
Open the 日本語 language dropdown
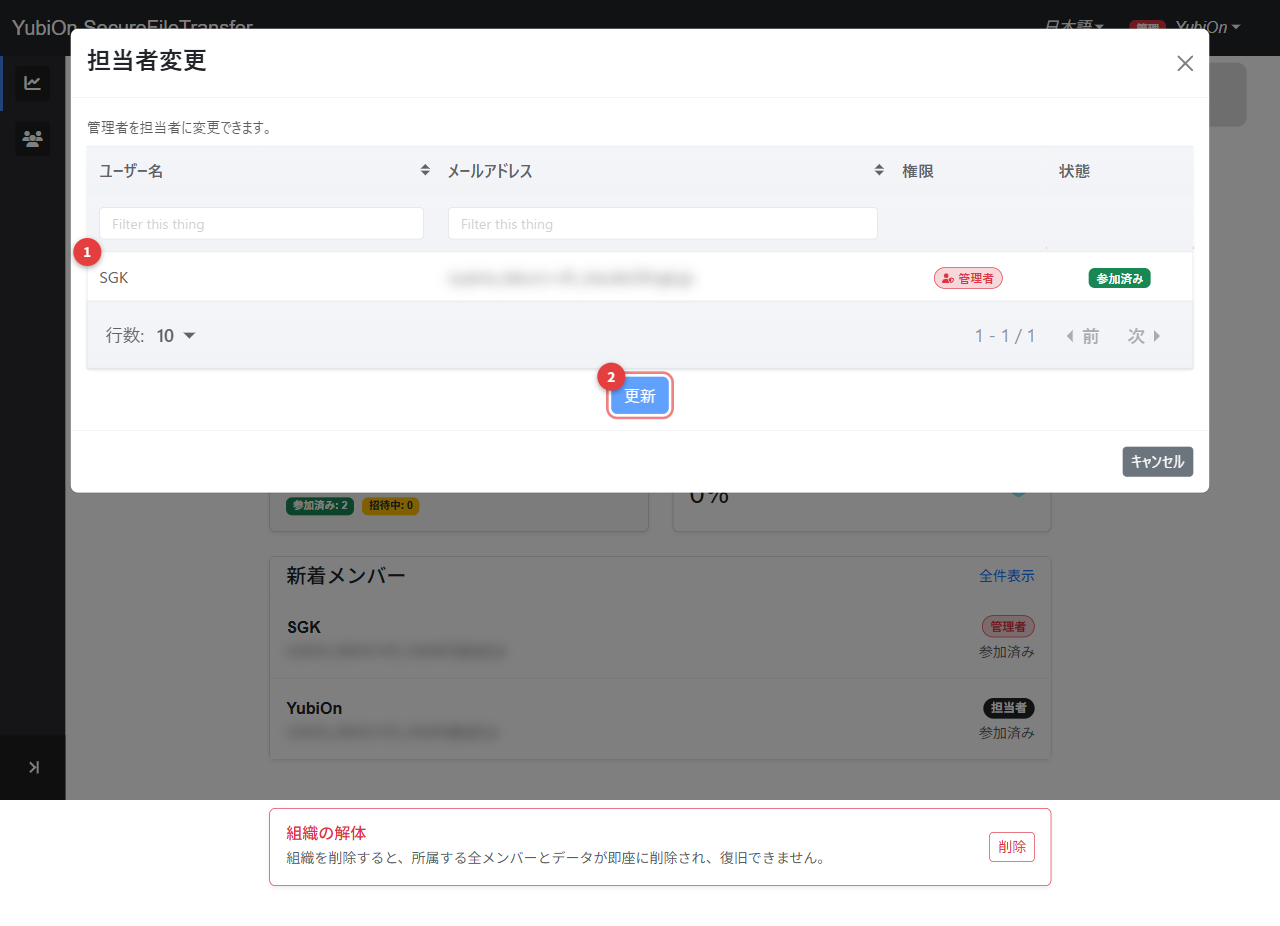coord(1074,26)
